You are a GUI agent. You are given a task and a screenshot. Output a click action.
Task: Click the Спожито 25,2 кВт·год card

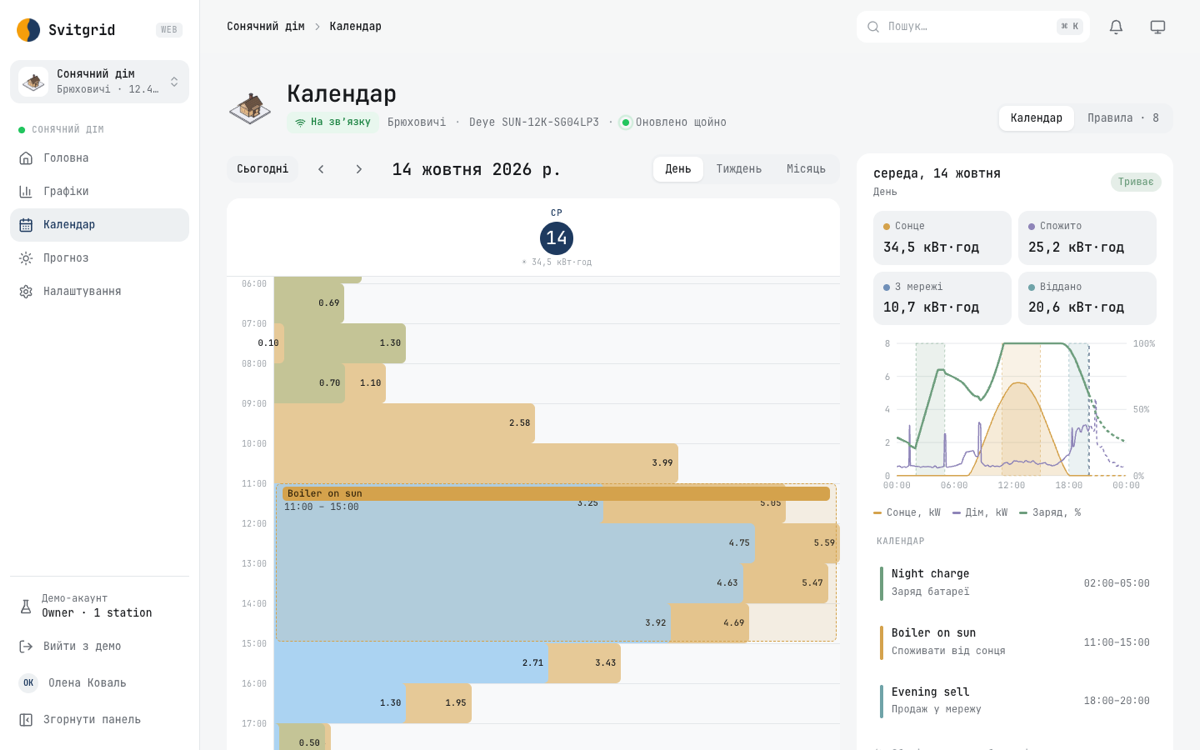pos(1087,238)
